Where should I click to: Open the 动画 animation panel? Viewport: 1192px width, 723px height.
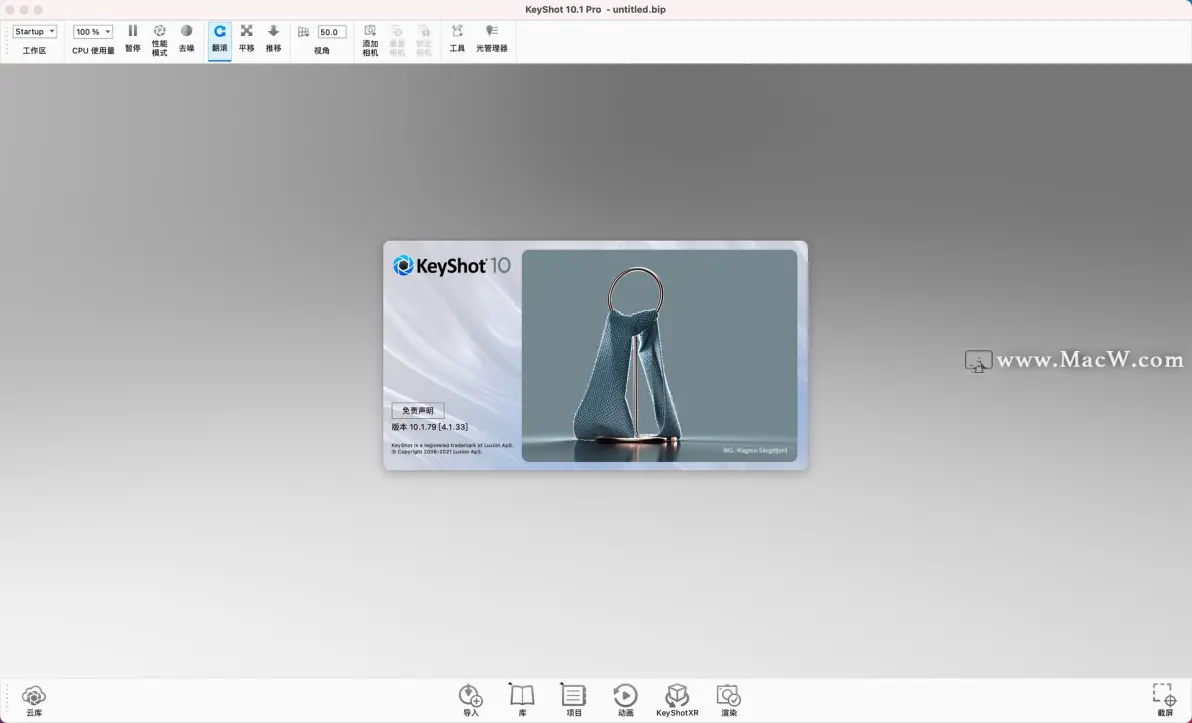point(626,700)
